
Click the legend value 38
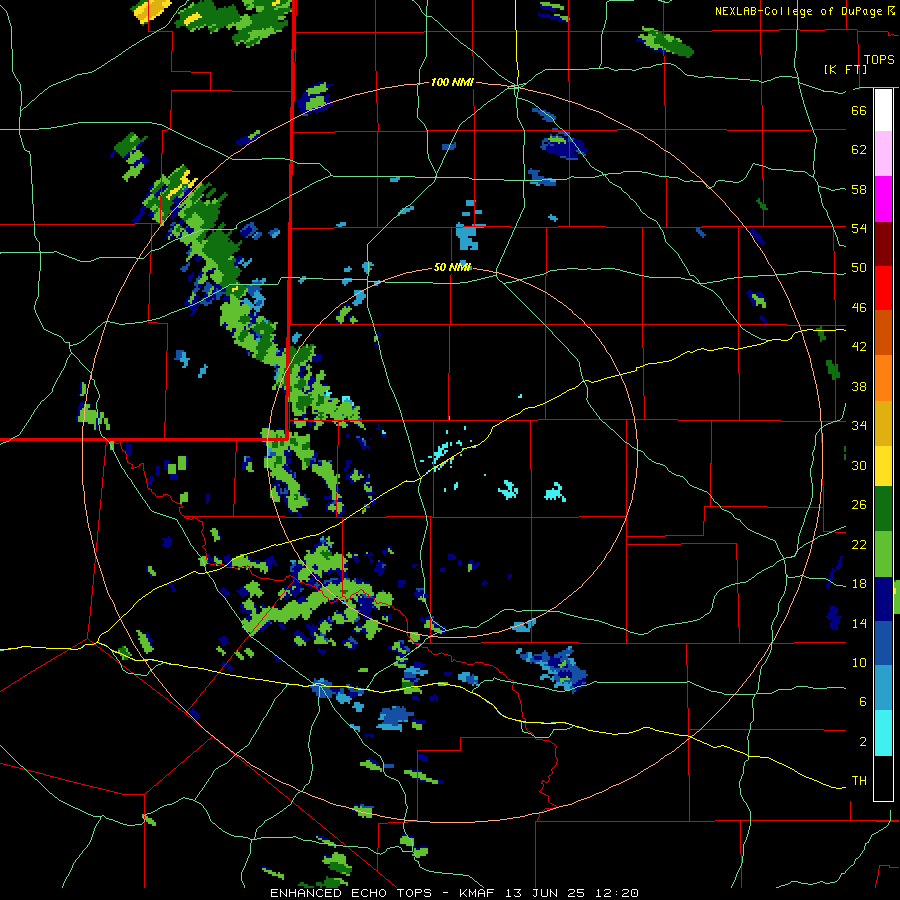pyautogui.click(x=859, y=386)
